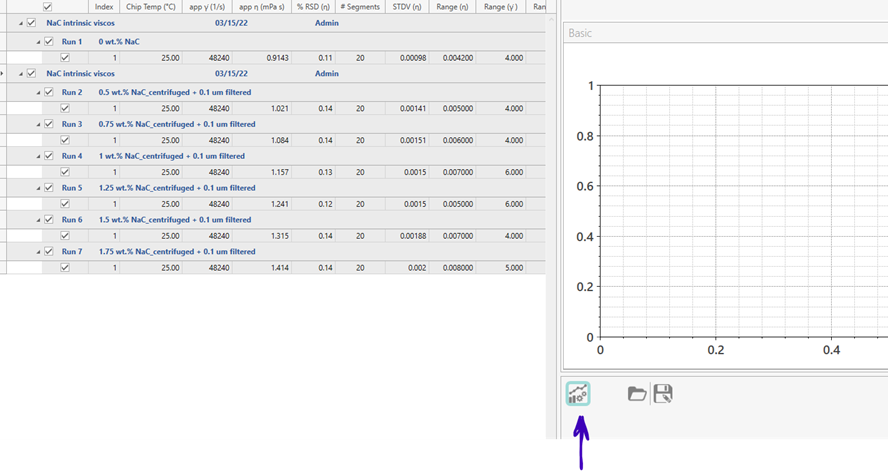Click the open folder icon below the graph
888x471 pixels.
pyautogui.click(x=636, y=394)
